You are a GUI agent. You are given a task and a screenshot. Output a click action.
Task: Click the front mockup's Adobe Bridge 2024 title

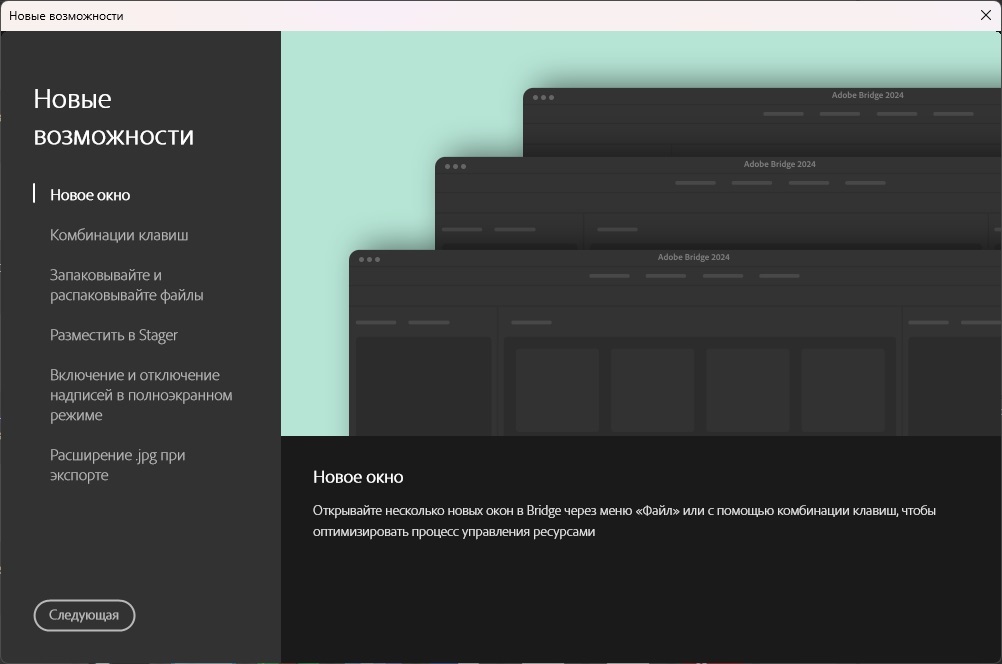[x=693, y=257]
